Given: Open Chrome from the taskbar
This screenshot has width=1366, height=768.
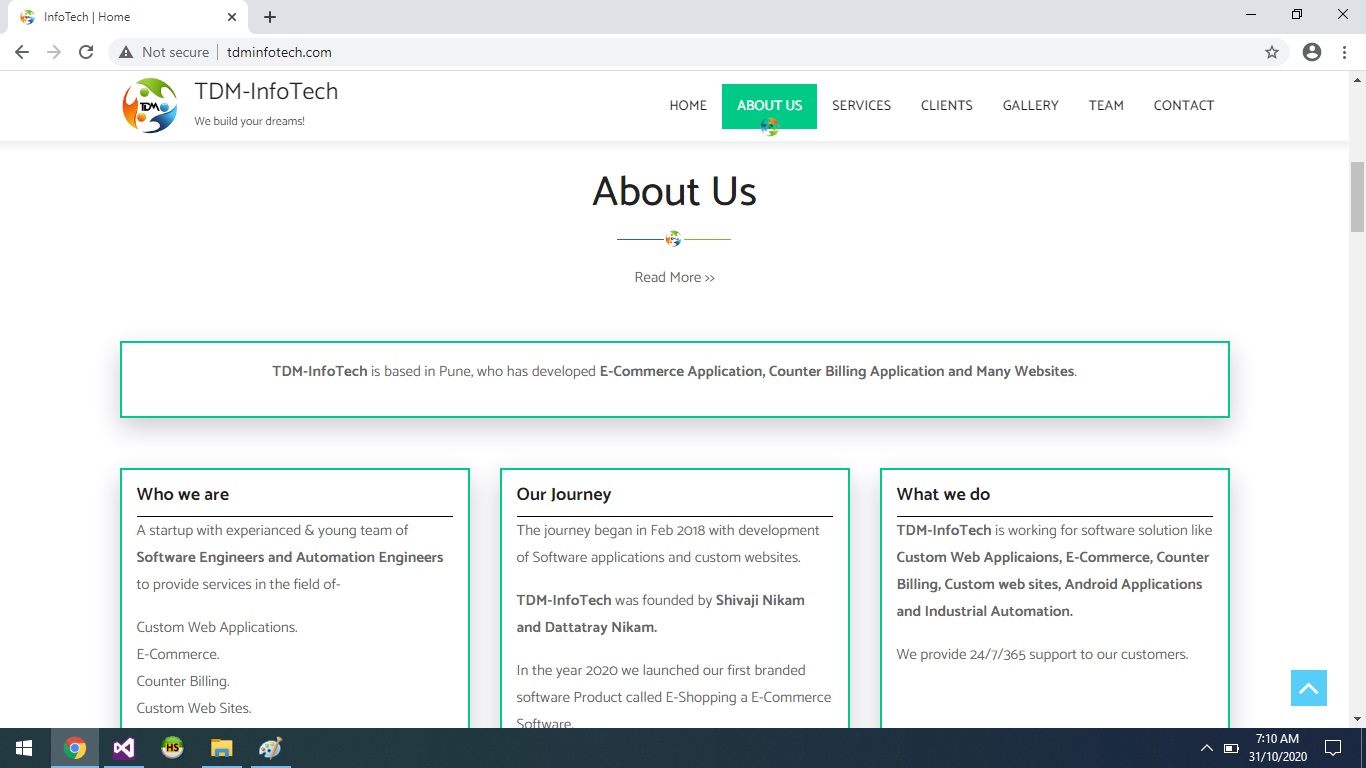Looking at the screenshot, I should [75, 748].
